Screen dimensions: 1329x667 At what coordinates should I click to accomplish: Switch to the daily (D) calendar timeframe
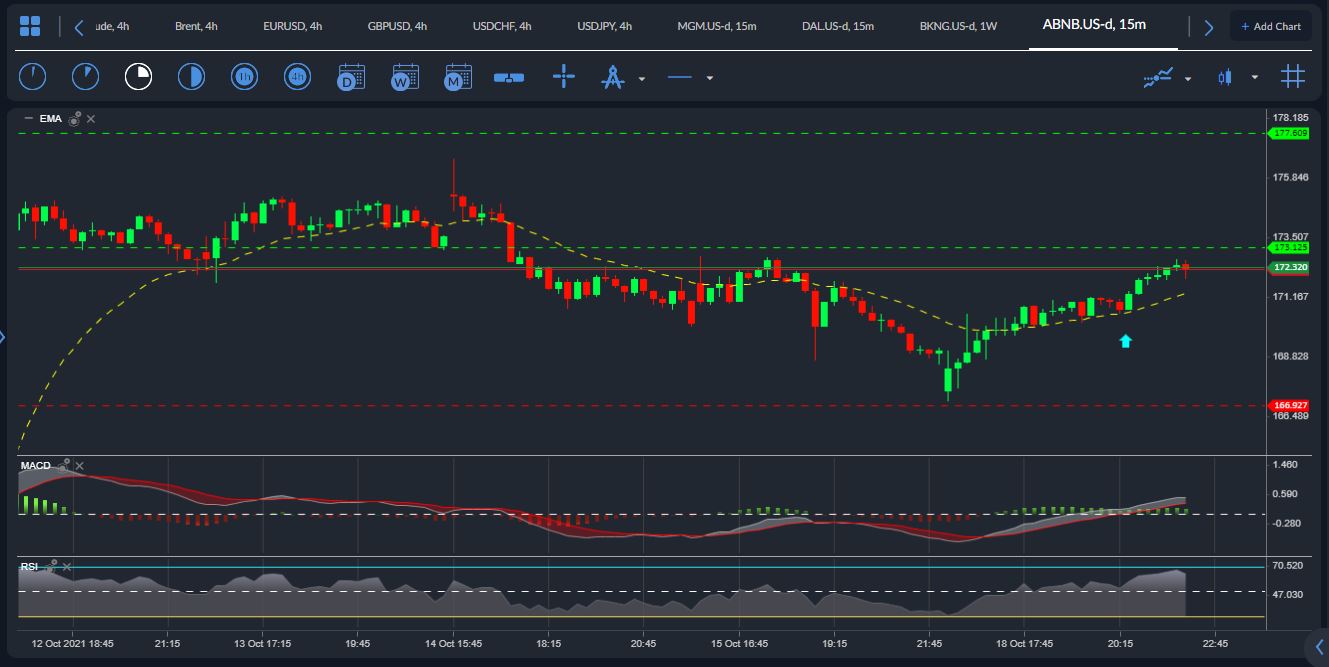coord(350,77)
